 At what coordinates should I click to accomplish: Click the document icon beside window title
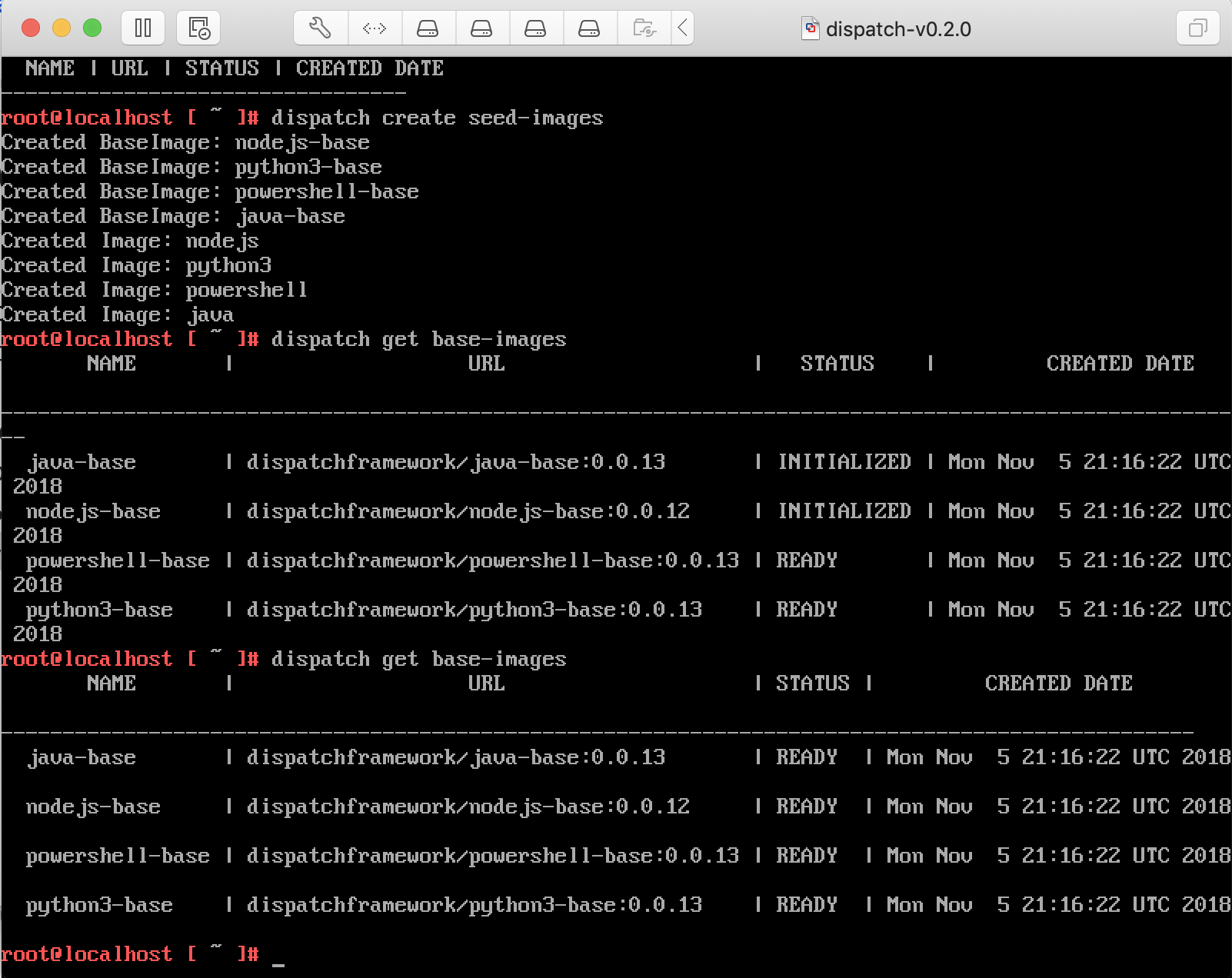[x=810, y=29]
